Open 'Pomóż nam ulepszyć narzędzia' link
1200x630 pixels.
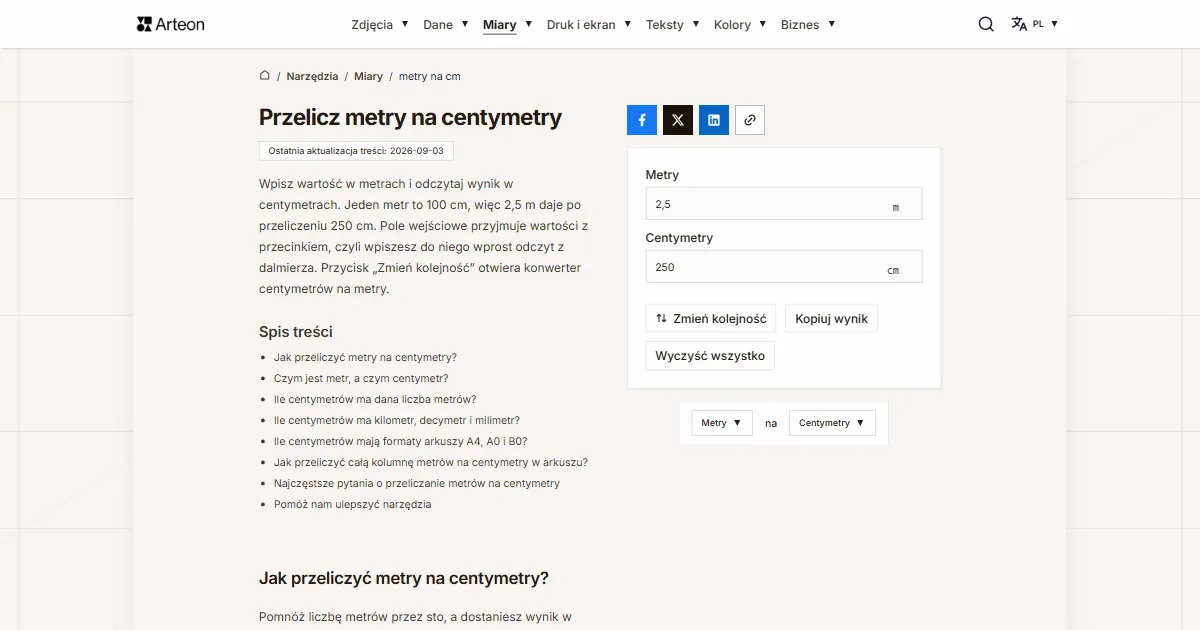pos(353,504)
